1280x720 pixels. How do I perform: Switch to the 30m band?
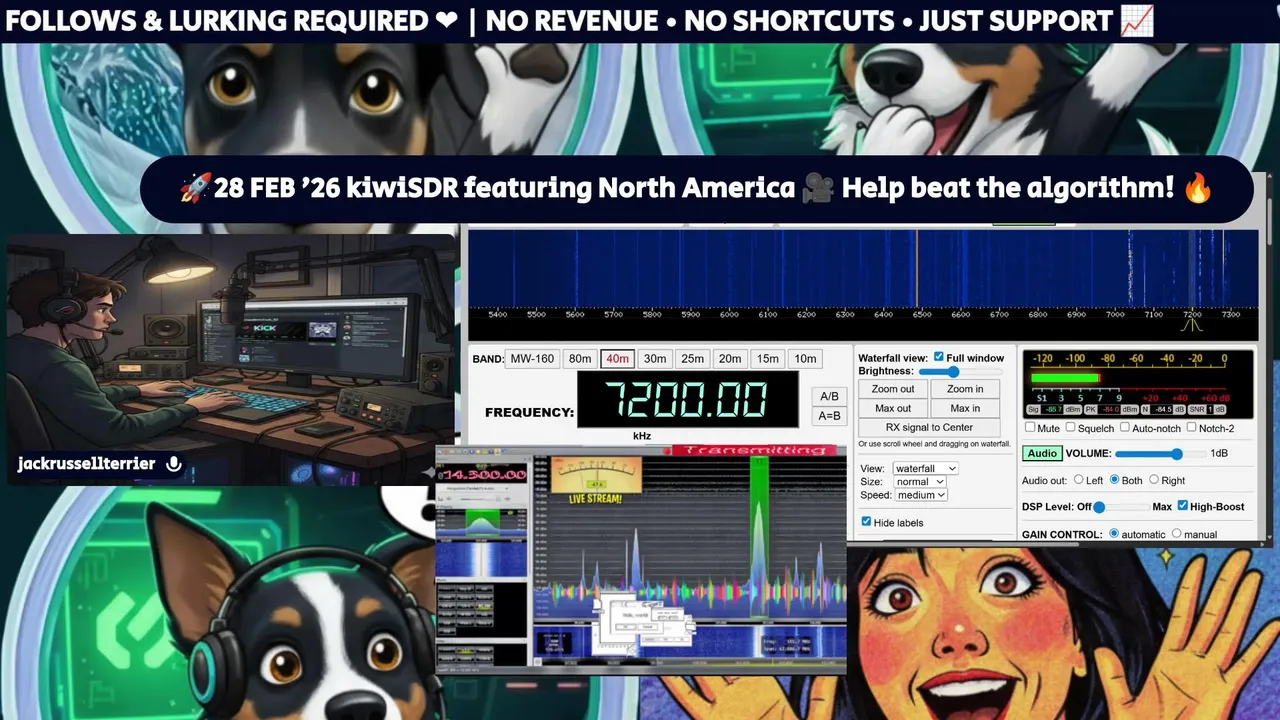coord(655,358)
